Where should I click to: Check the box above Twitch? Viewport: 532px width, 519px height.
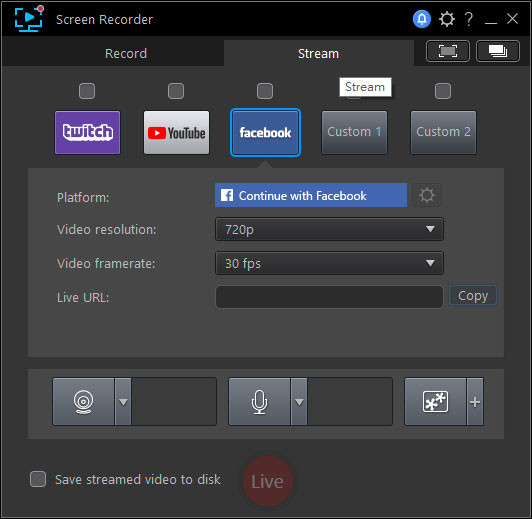click(87, 91)
